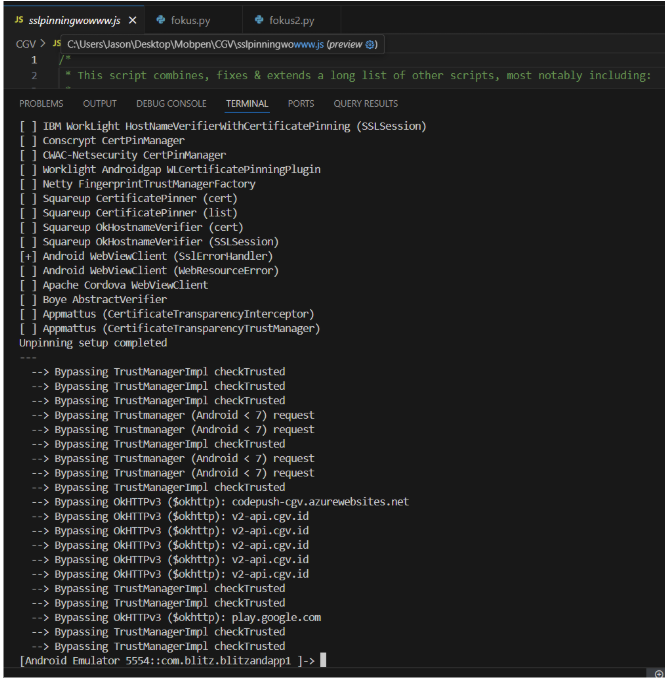The height and width of the screenshot is (681, 665).
Task: Click the 'Conscrypt CertPinManager' terminal line
Action: pos(102,141)
